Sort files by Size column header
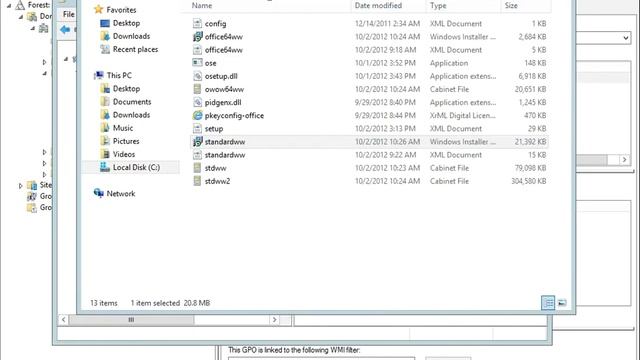The height and width of the screenshot is (360, 640). click(511, 5)
